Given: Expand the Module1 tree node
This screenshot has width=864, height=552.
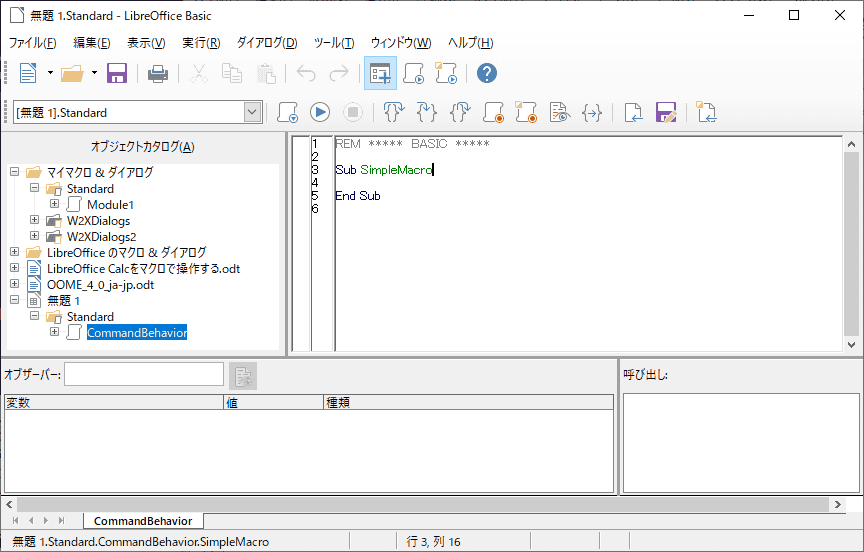Looking at the screenshot, I should pyautogui.click(x=55, y=203).
